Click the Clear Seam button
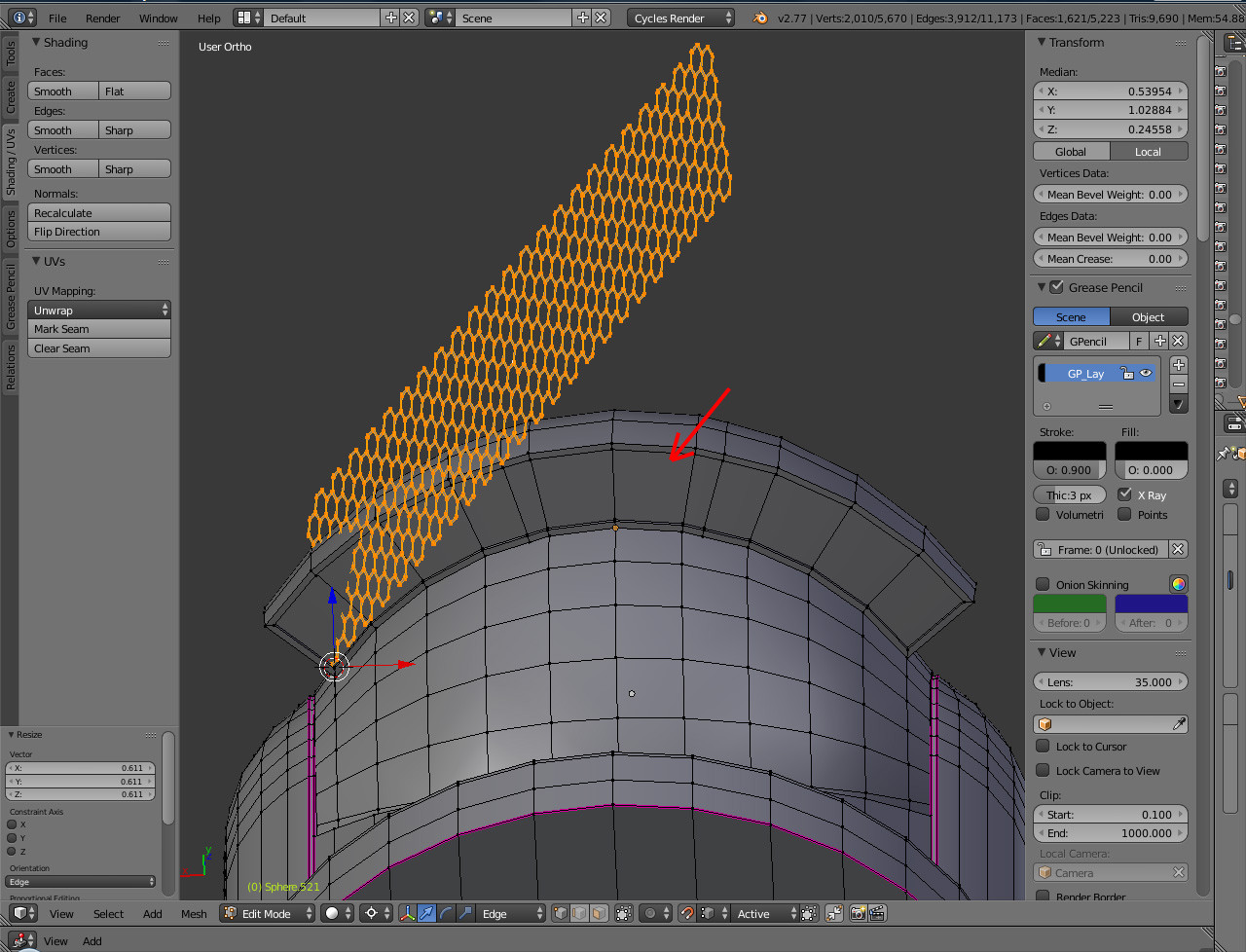Image resolution: width=1246 pixels, height=952 pixels. coord(99,348)
